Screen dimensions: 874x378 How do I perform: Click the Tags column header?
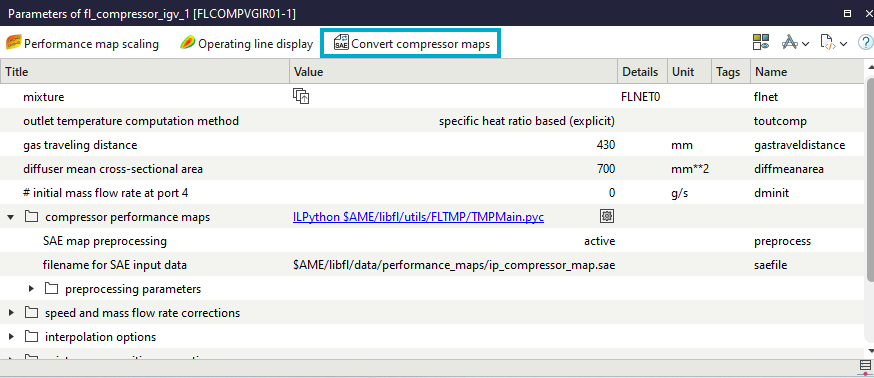pos(731,72)
